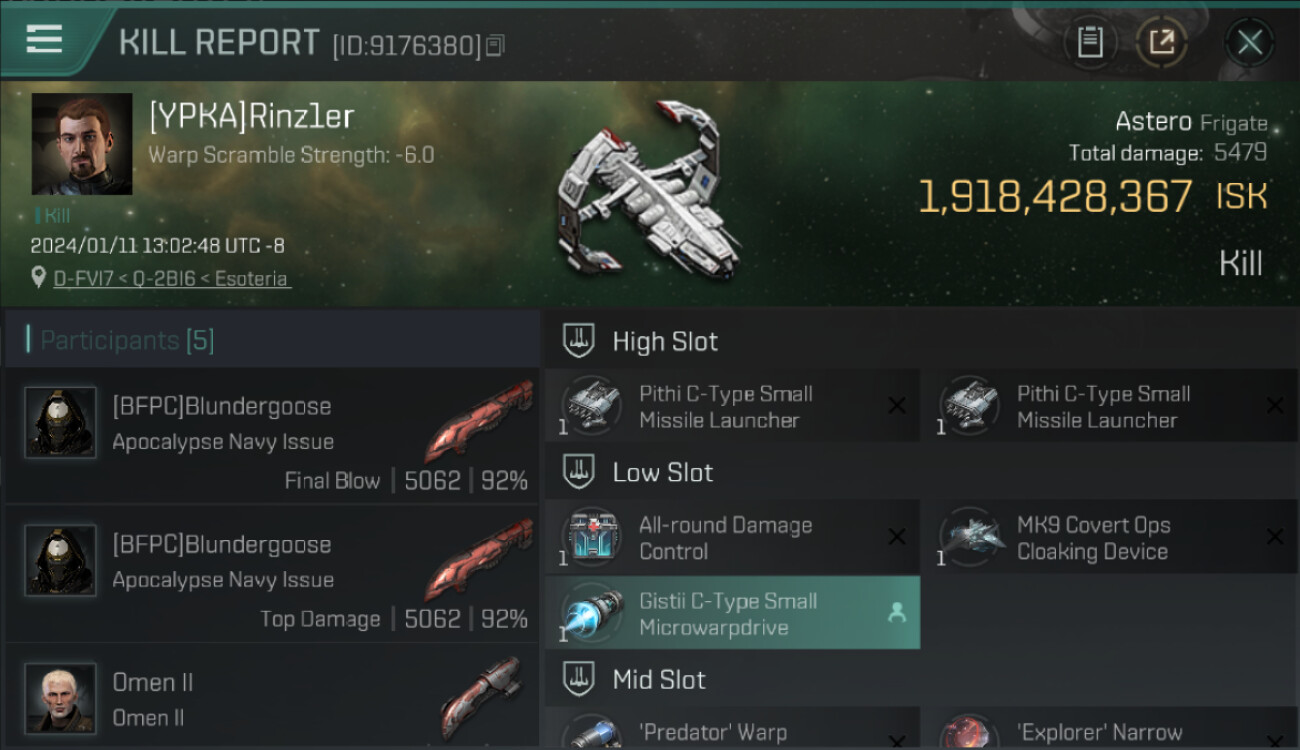Viewport: 1300px width, 750px height.
Task: Select the Gistii C-Type Small Microwarpdrive
Action: pos(732,613)
